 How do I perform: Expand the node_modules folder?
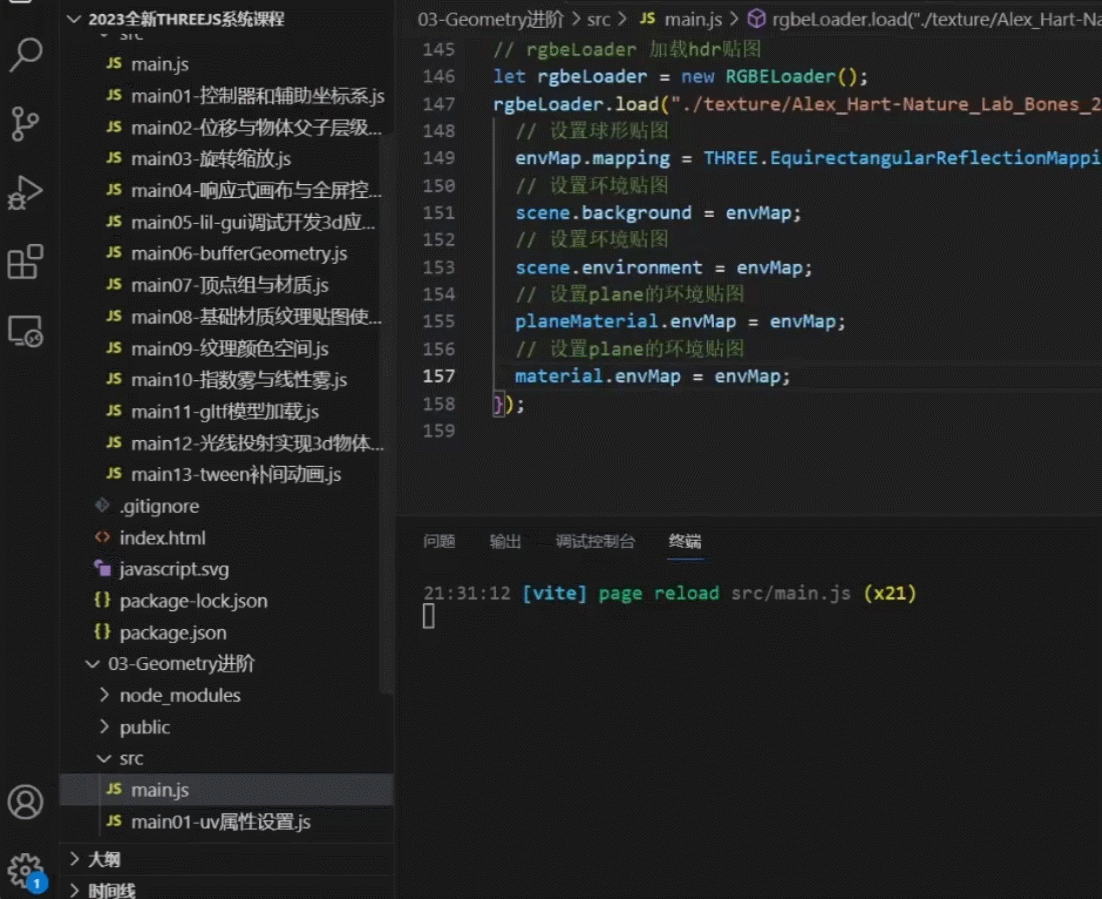pos(180,695)
